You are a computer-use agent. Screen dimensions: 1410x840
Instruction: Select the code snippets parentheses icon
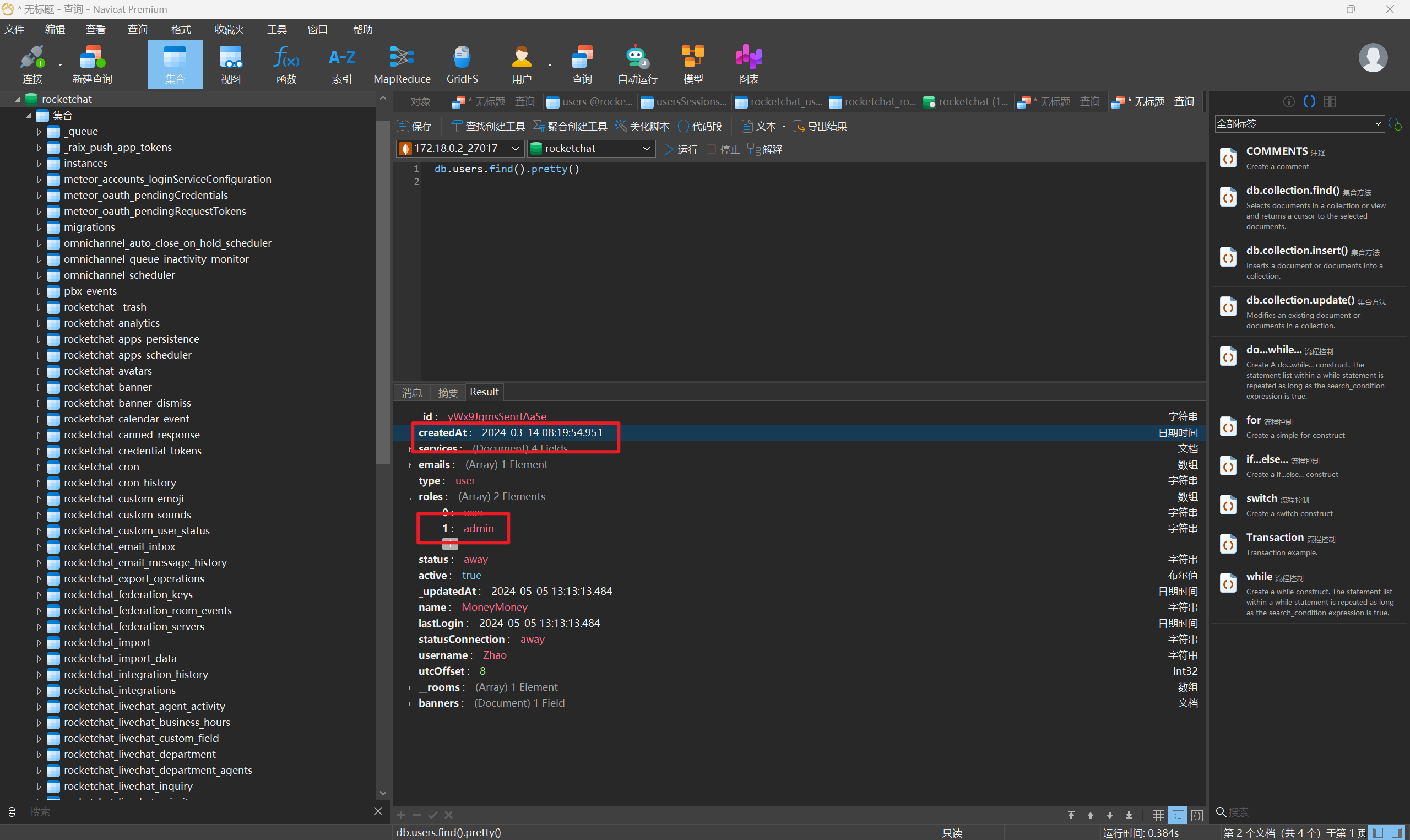coord(1309,102)
